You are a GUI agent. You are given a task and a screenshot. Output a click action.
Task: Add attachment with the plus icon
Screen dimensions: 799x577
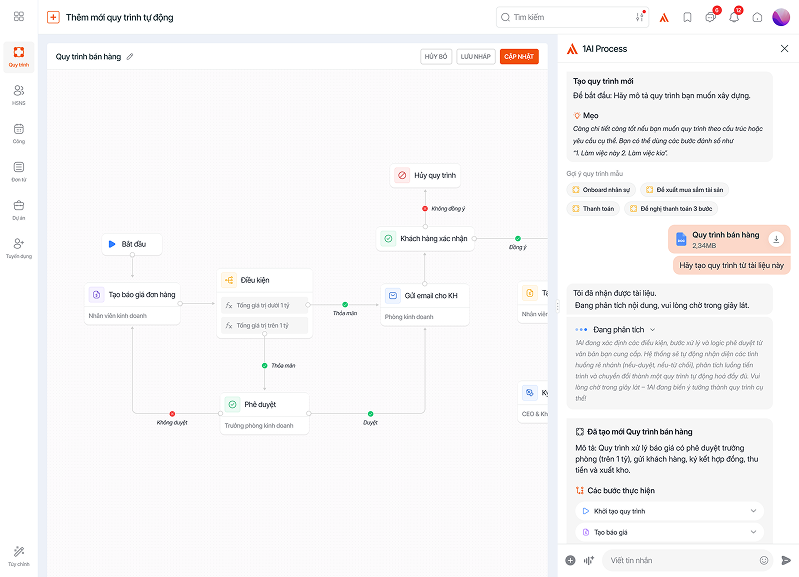[x=570, y=560]
